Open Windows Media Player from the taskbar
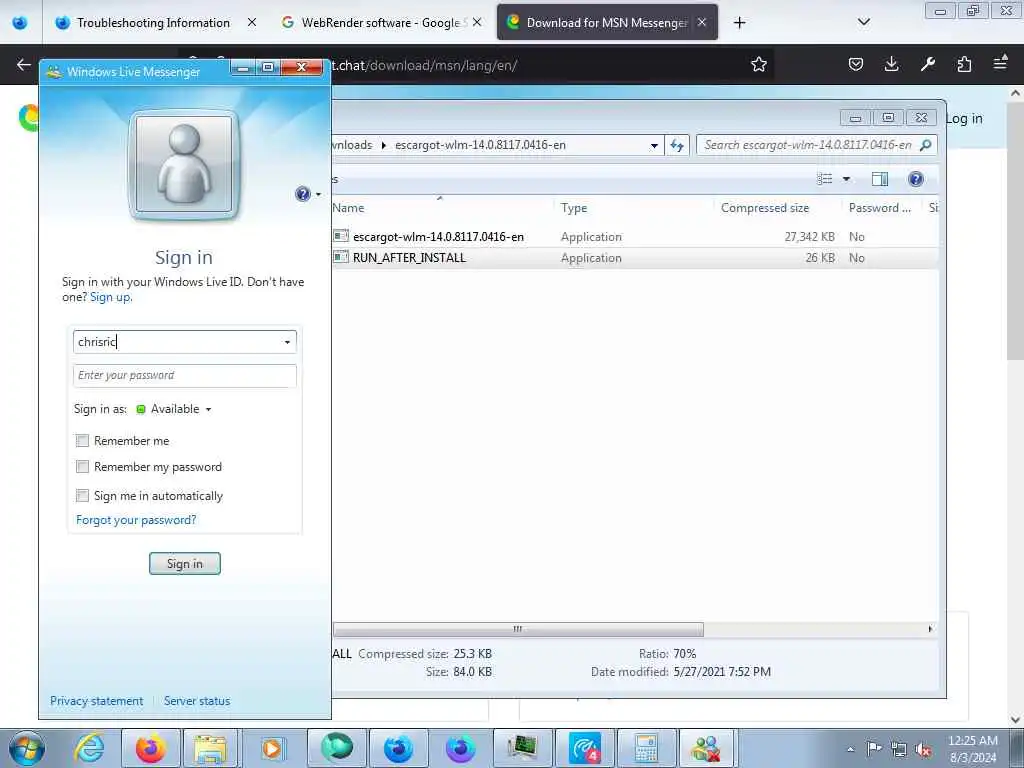 [x=272, y=748]
